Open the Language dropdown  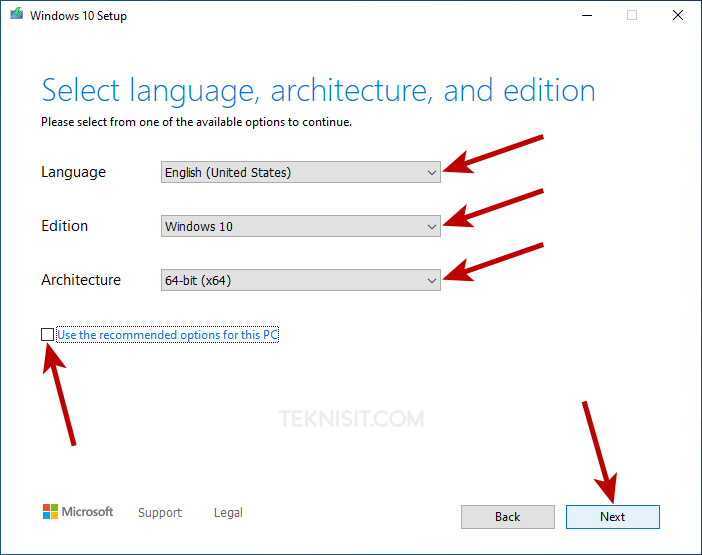300,172
